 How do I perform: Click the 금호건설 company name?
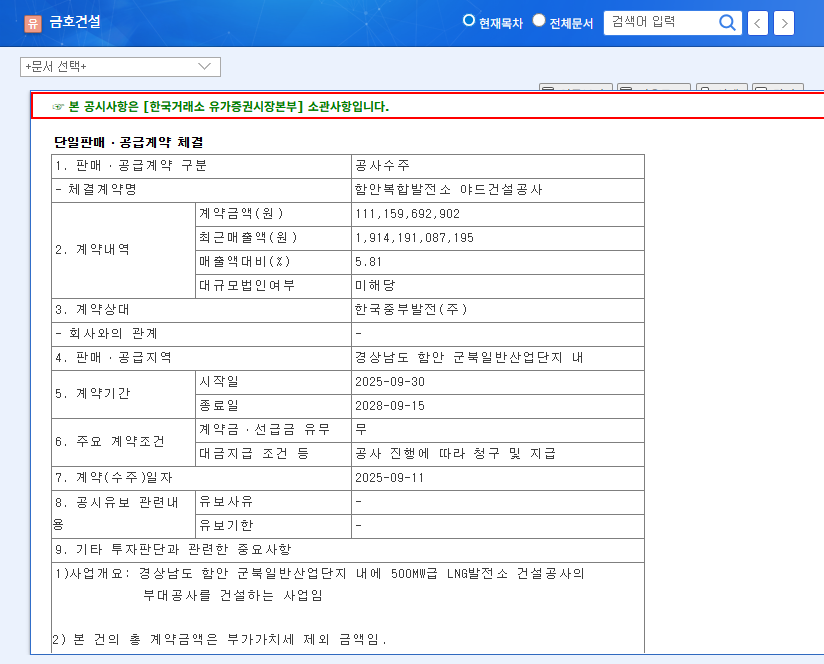75,22
